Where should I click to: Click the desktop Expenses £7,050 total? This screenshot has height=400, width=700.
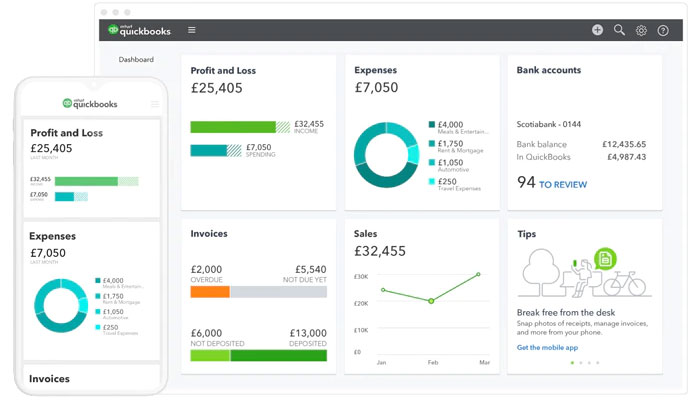click(376, 88)
